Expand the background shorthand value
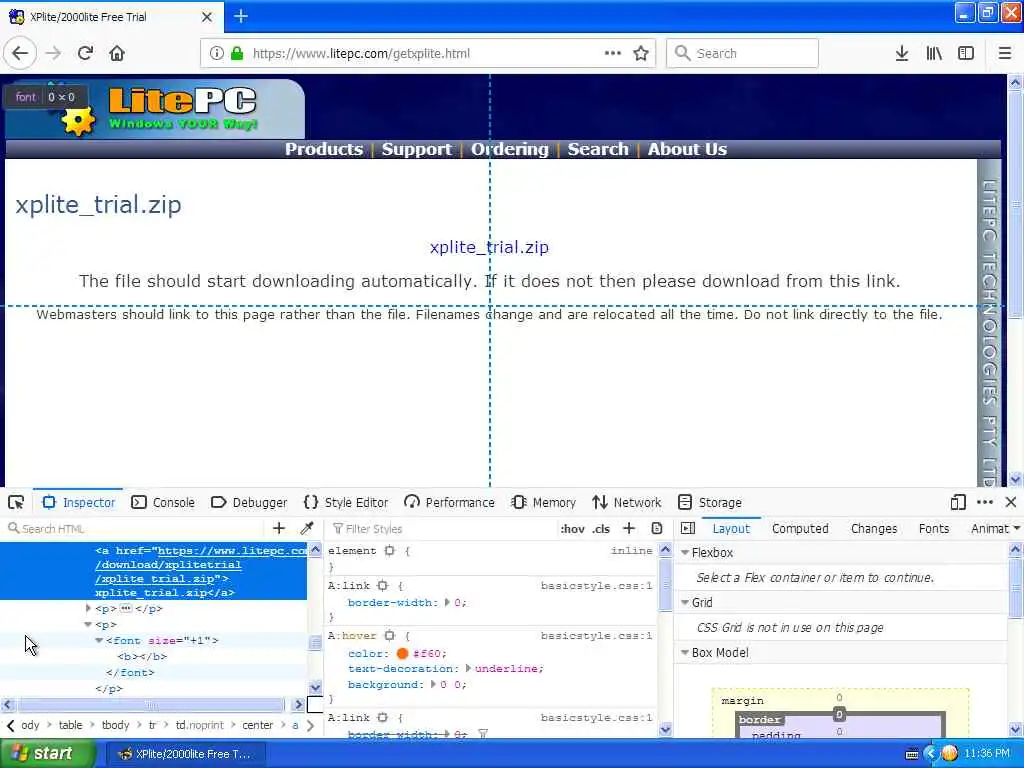Screen dimensions: 1024x768 (x=433, y=684)
